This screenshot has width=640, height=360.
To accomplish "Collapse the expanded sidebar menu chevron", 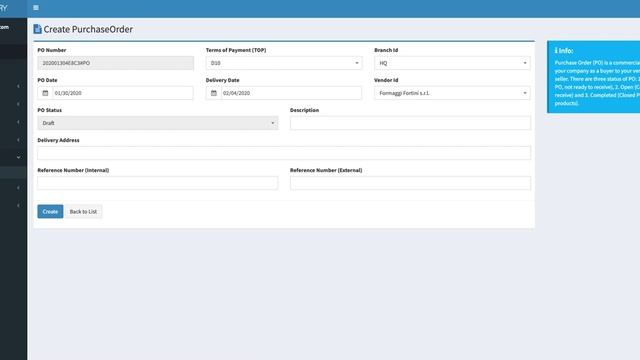I will [x=18, y=157].
